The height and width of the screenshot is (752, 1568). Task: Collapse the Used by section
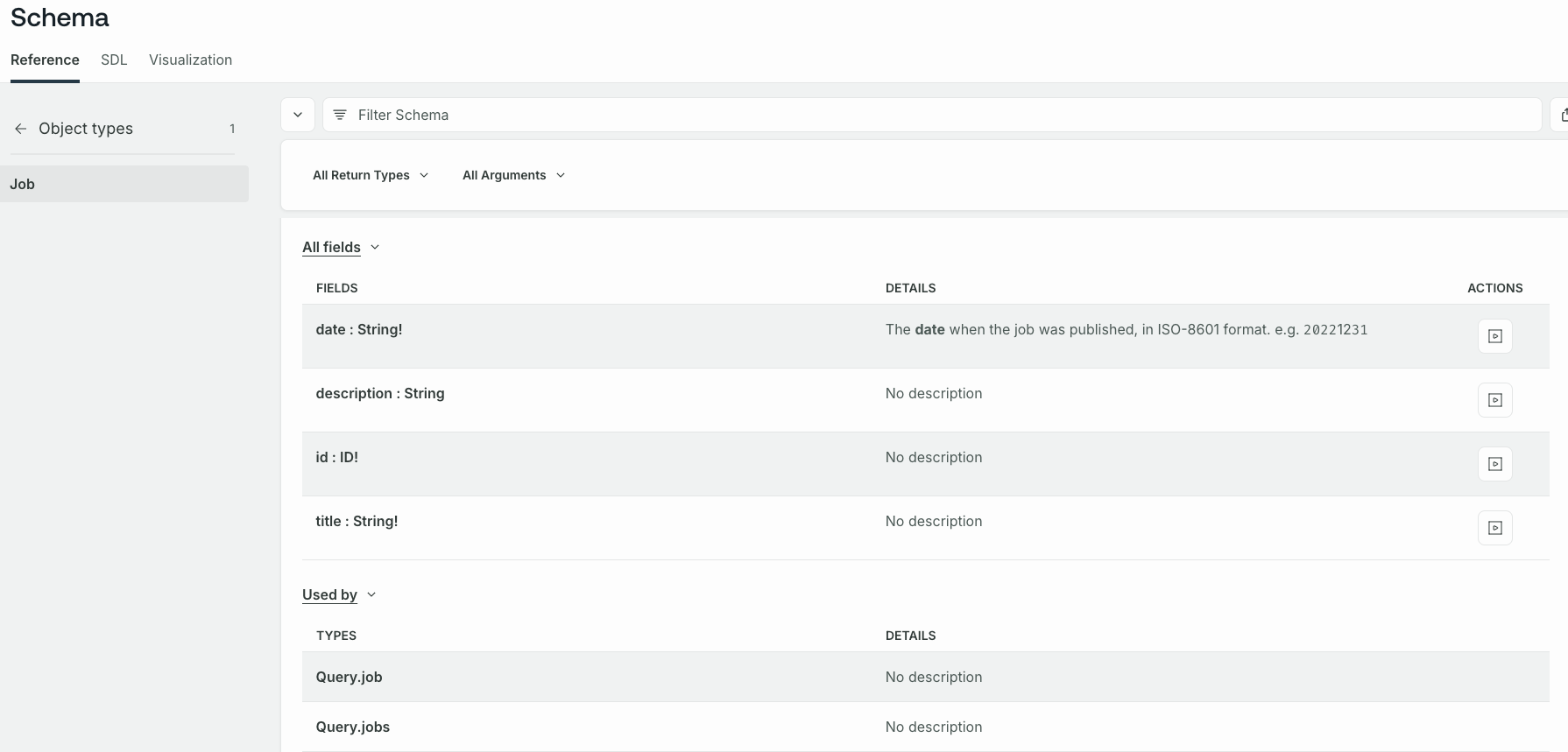click(x=339, y=594)
